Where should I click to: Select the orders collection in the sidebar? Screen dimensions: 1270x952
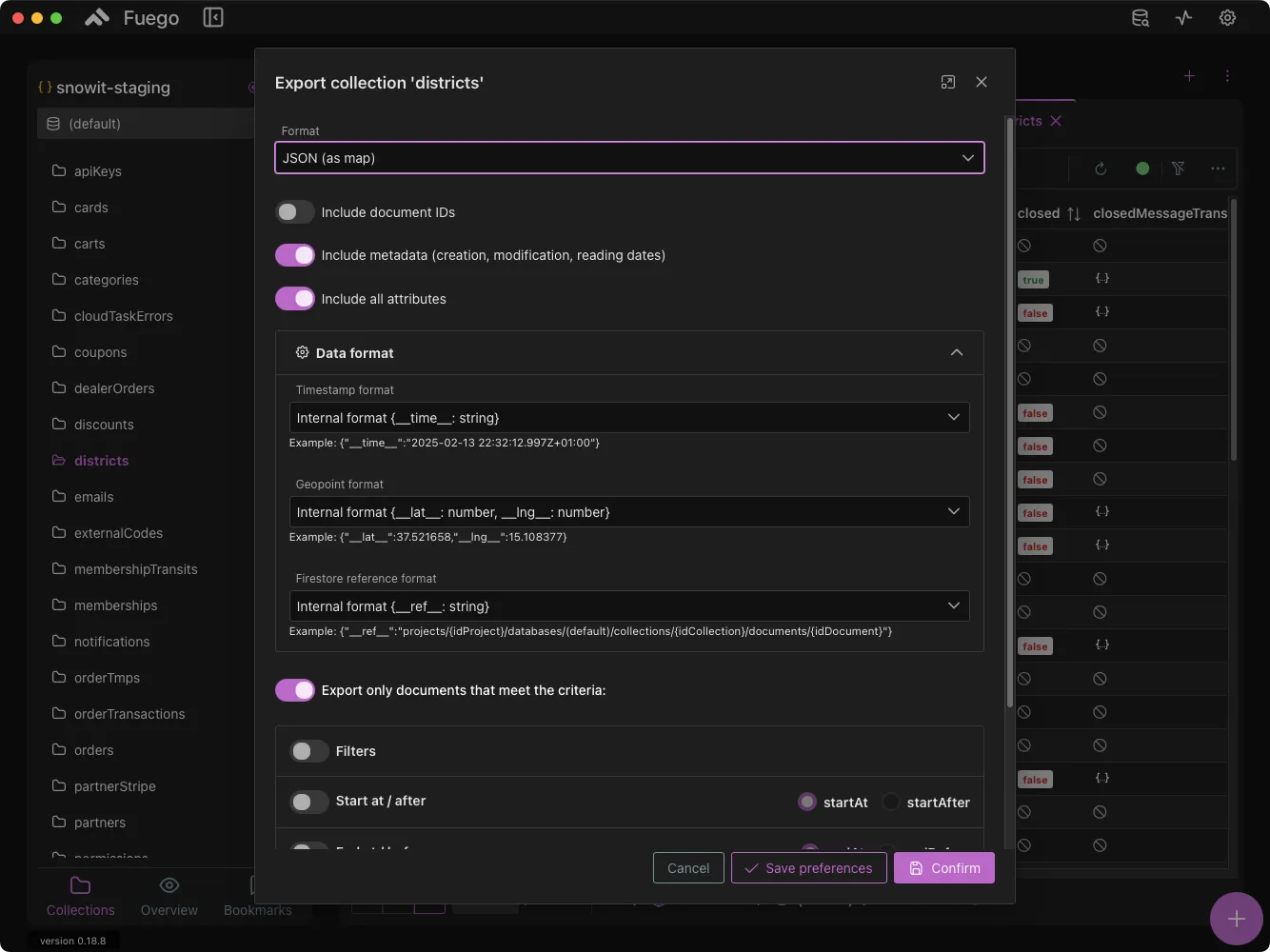tap(93, 749)
